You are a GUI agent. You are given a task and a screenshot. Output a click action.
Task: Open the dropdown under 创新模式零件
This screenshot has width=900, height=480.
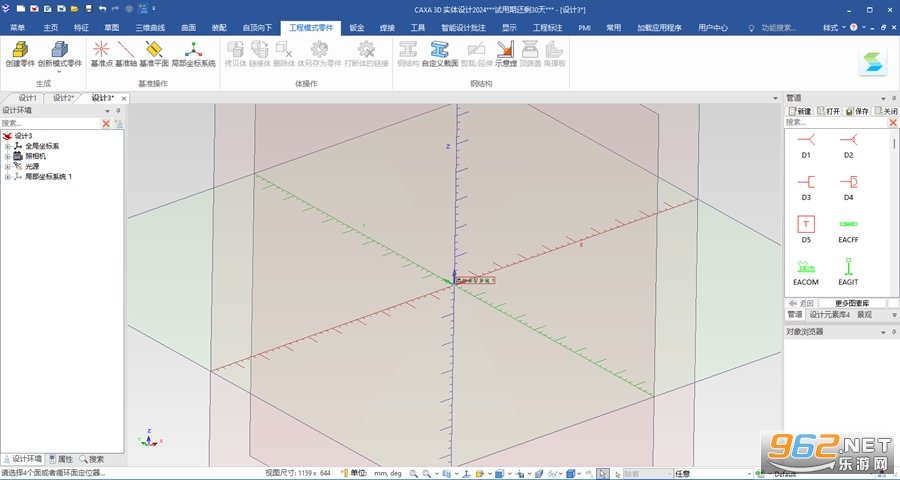60,72
